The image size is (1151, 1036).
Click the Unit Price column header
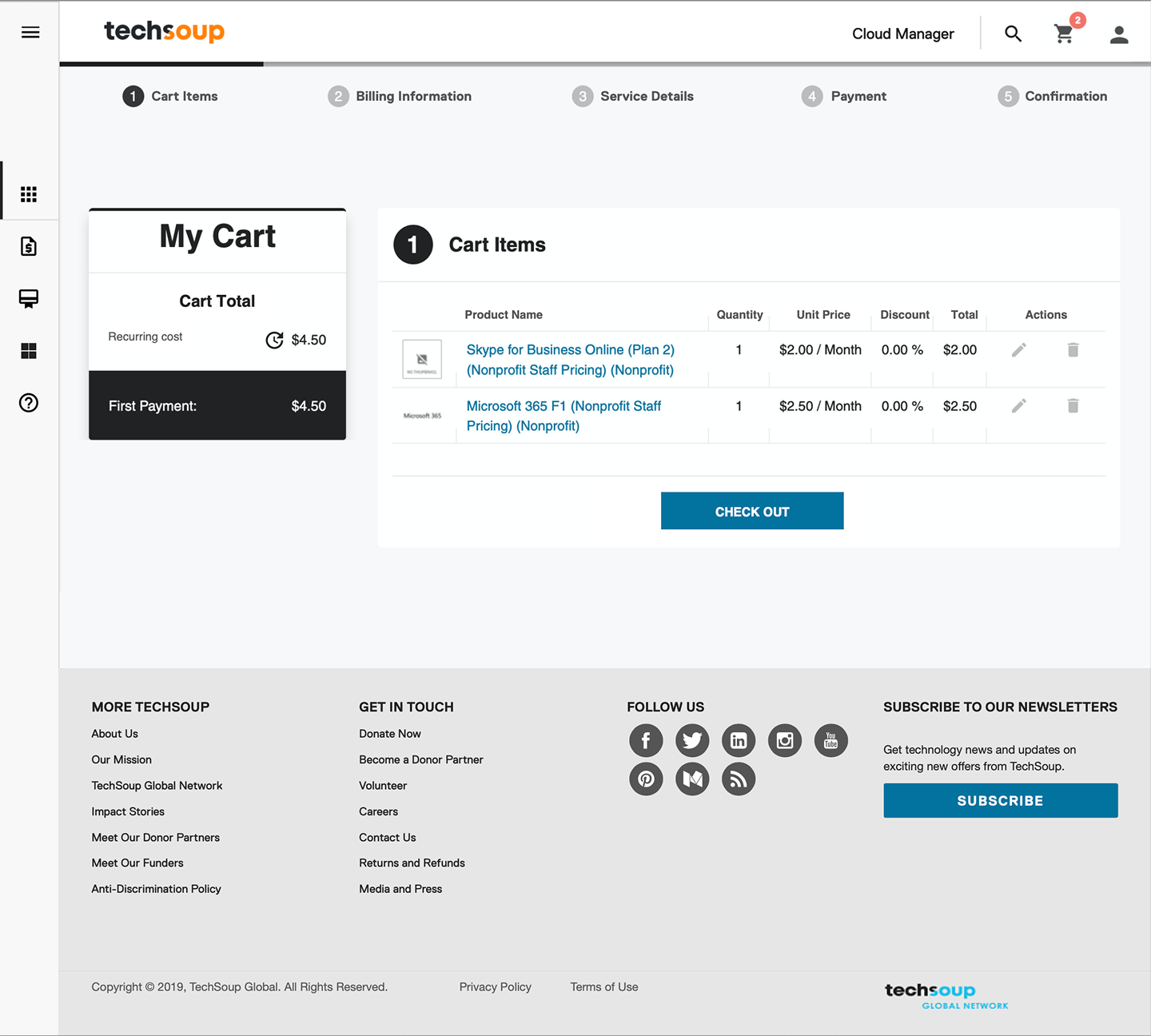[x=823, y=315]
